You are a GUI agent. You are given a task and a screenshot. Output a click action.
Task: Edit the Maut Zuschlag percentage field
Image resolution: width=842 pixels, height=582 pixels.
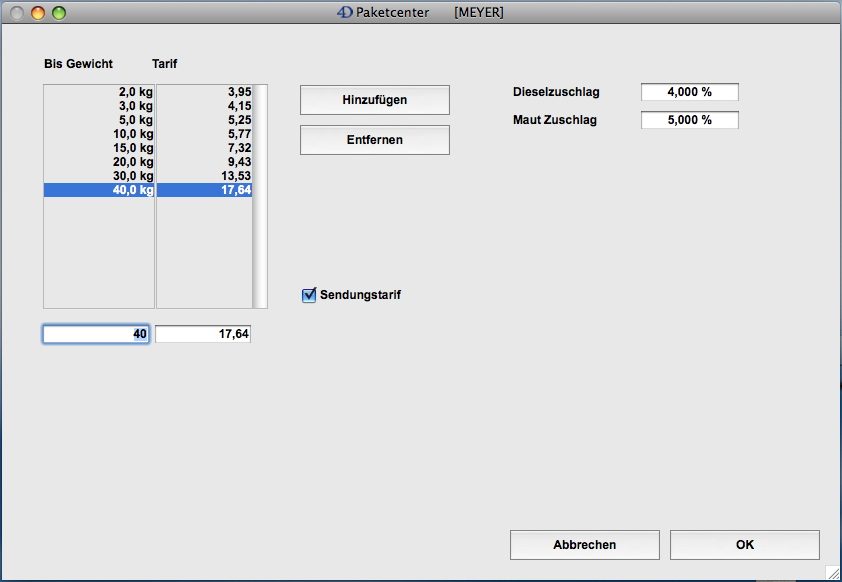[689, 120]
